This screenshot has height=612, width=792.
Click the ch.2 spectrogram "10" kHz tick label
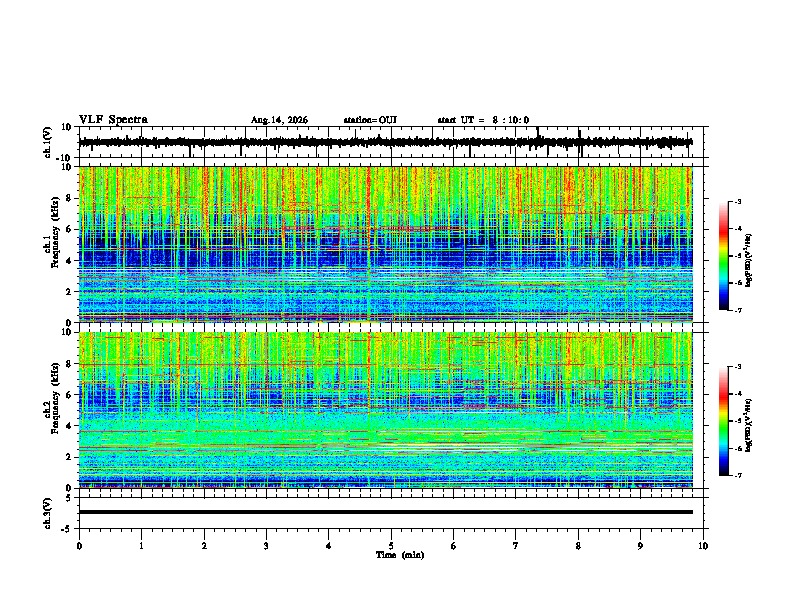(x=68, y=332)
